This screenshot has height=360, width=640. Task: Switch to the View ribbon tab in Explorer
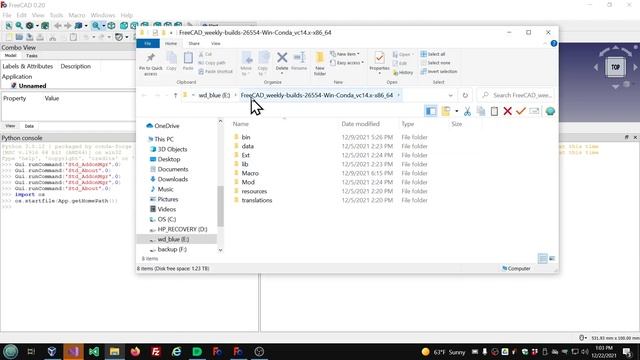coord(216,43)
